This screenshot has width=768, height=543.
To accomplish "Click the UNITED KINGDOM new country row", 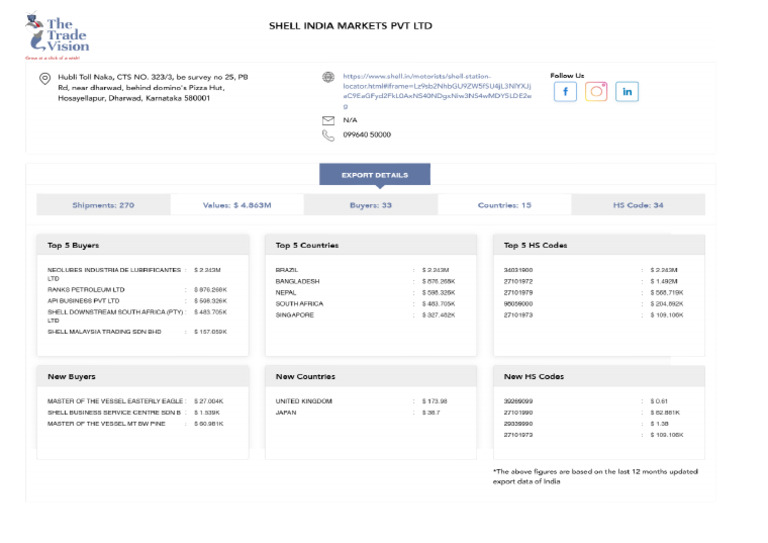I will [361, 401].
